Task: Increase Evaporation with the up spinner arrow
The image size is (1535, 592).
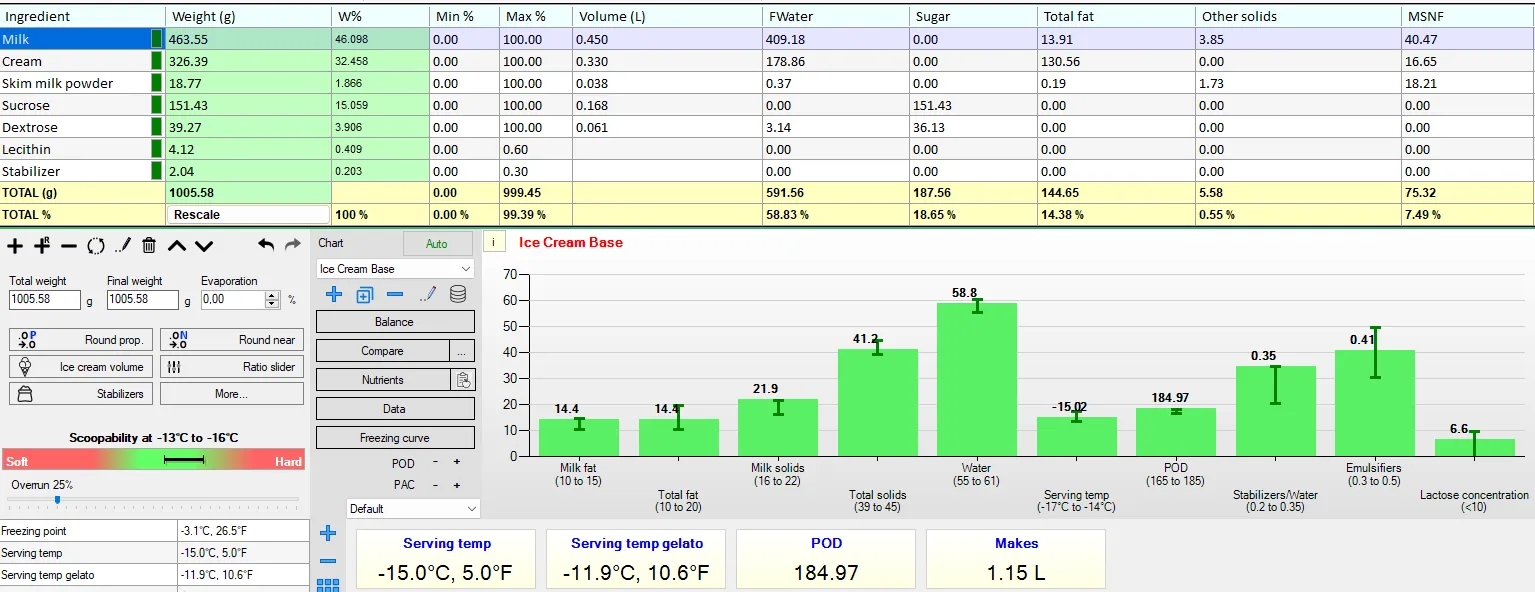Action: pyautogui.click(x=273, y=295)
